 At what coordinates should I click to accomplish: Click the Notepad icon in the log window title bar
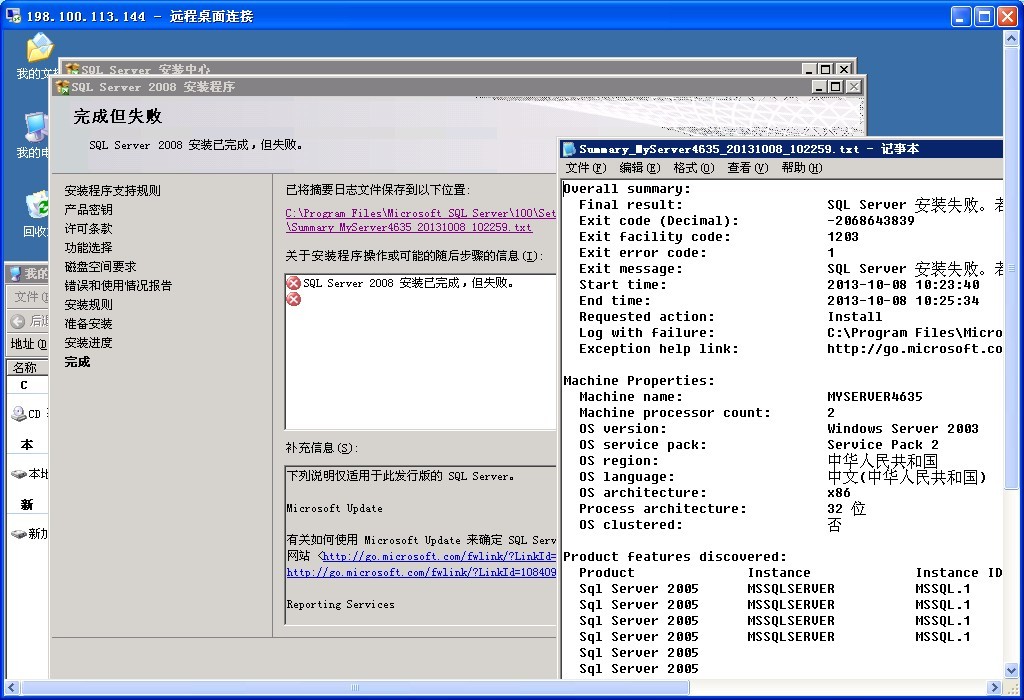click(570, 148)
